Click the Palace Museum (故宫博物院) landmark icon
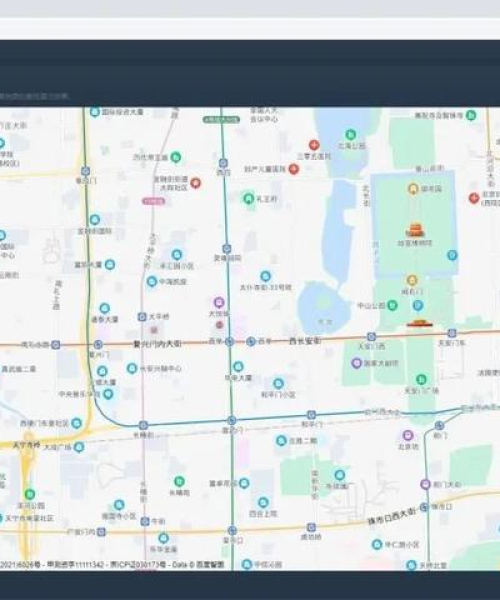 (x=415, y=231)
